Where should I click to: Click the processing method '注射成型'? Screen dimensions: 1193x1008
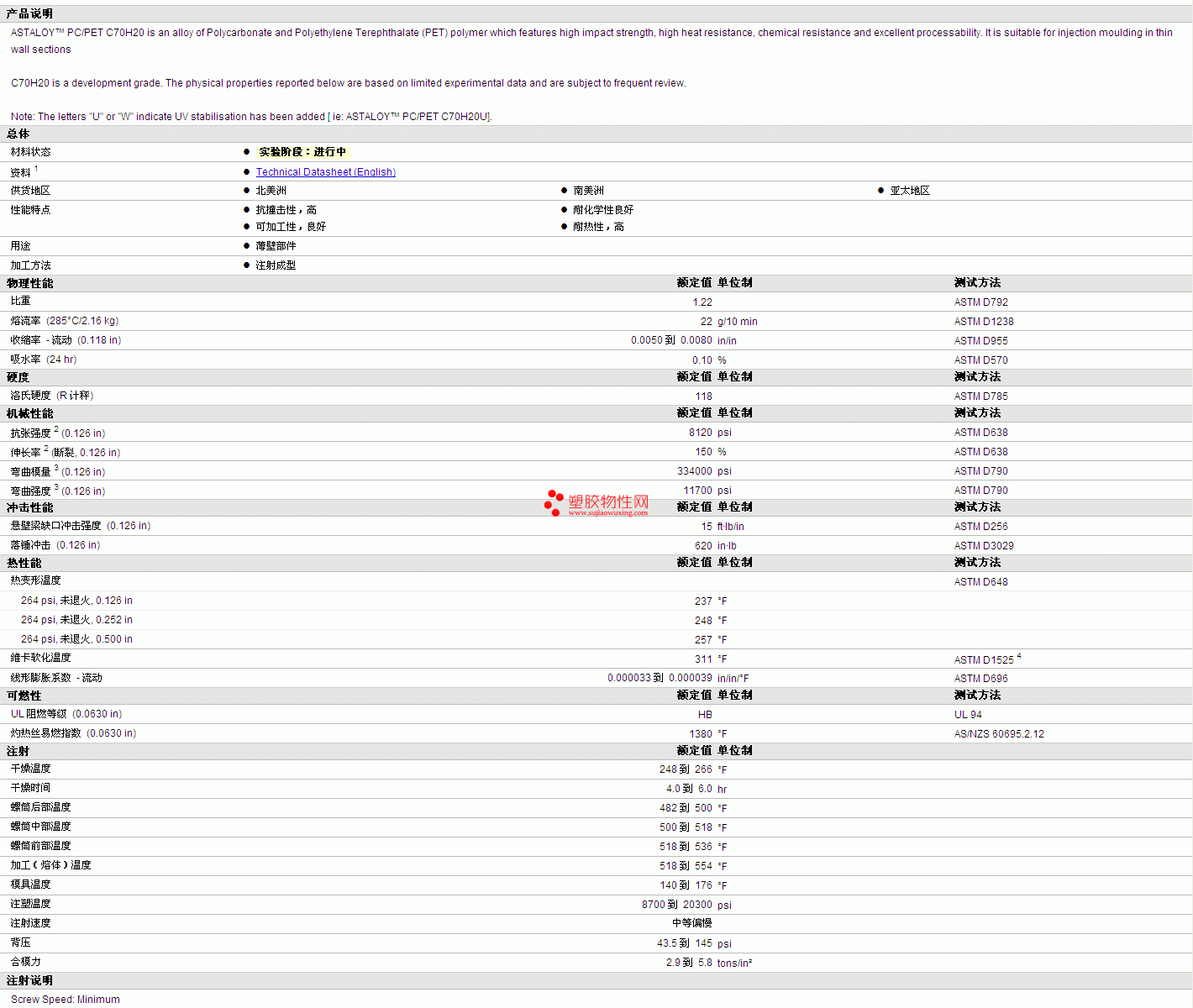click(x=276, y=265)
